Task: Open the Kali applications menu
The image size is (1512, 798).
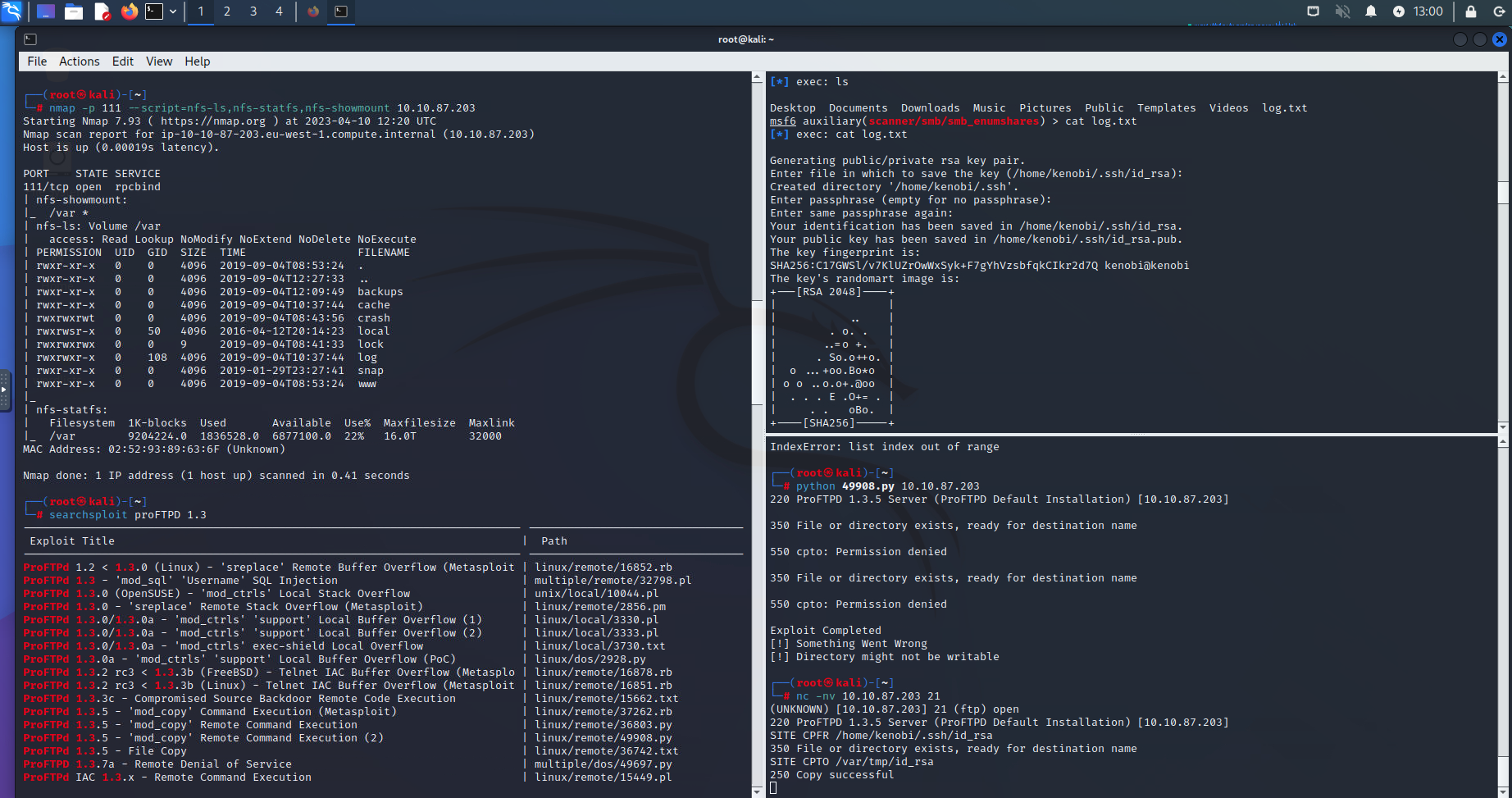Action: pyautogui.click(x=11, y=11)
